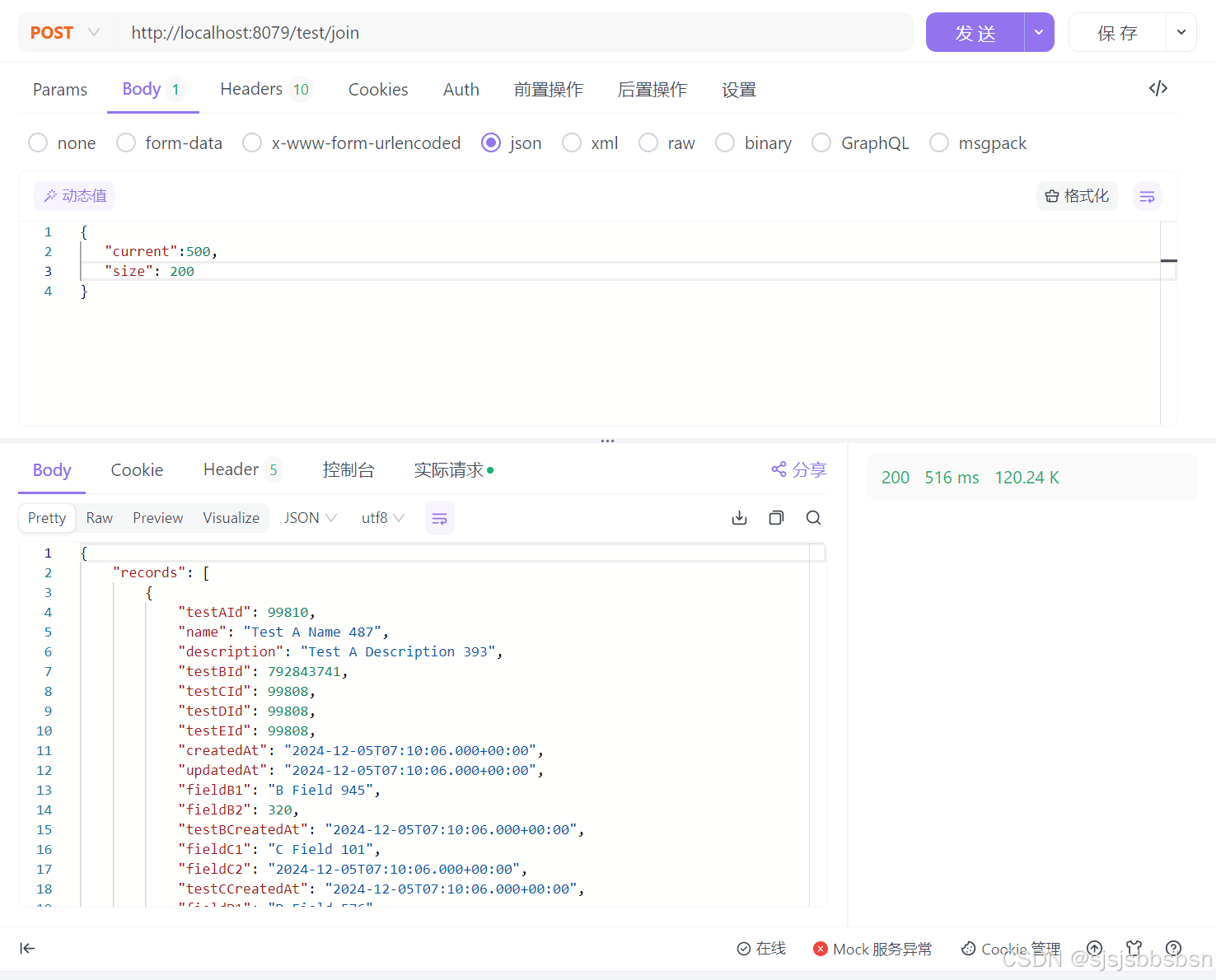This screenshot has height=980, width=1216.
Task: Open the POST method dropdown
Action: 66,33
